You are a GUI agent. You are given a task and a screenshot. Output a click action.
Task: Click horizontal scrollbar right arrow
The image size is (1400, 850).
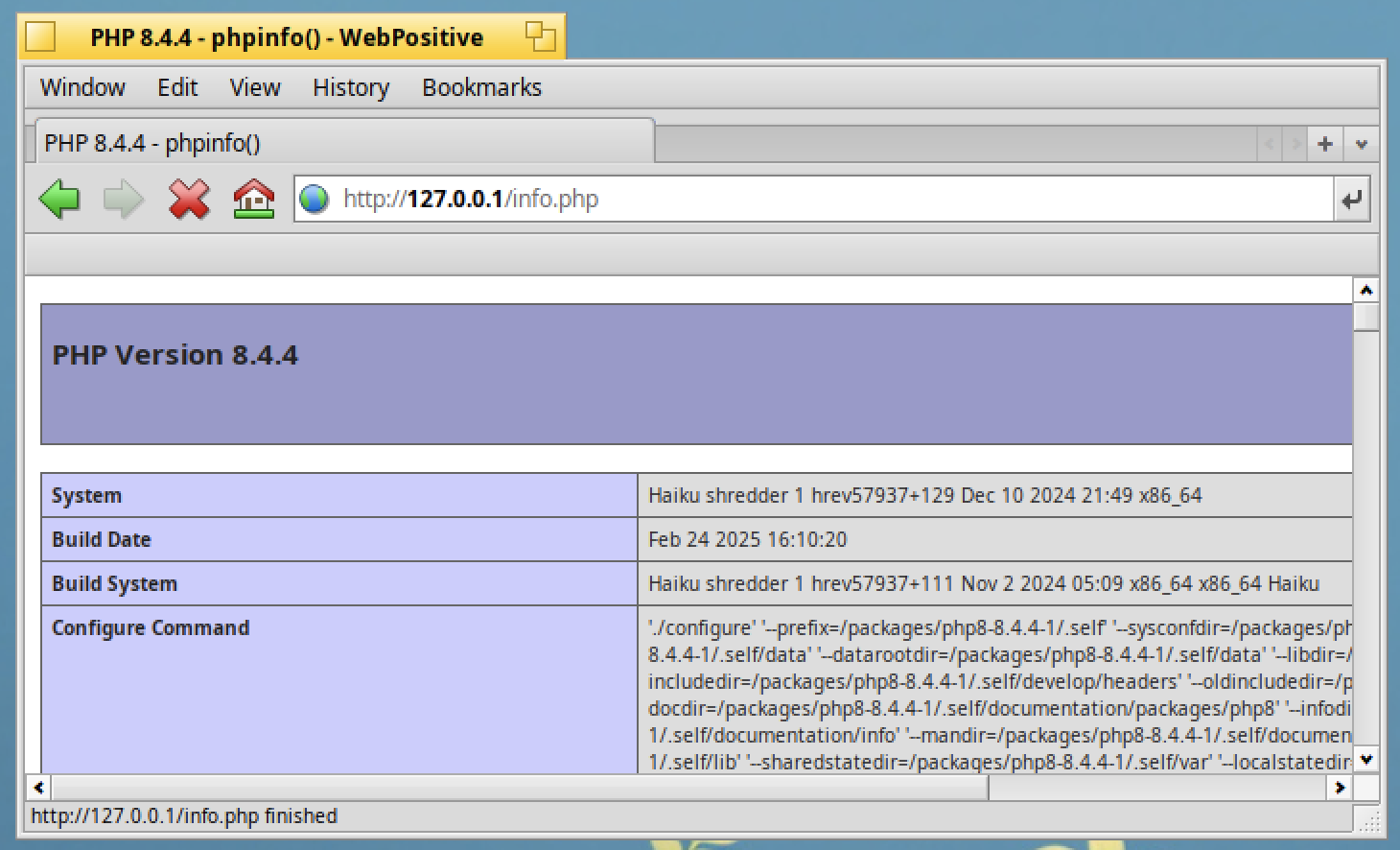[x=1340, y=788]
